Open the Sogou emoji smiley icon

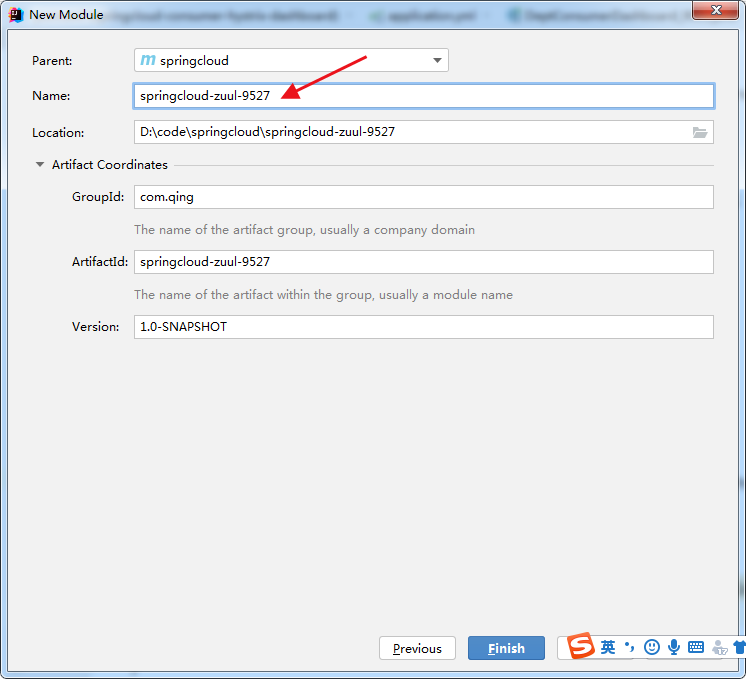coord(651,647)
